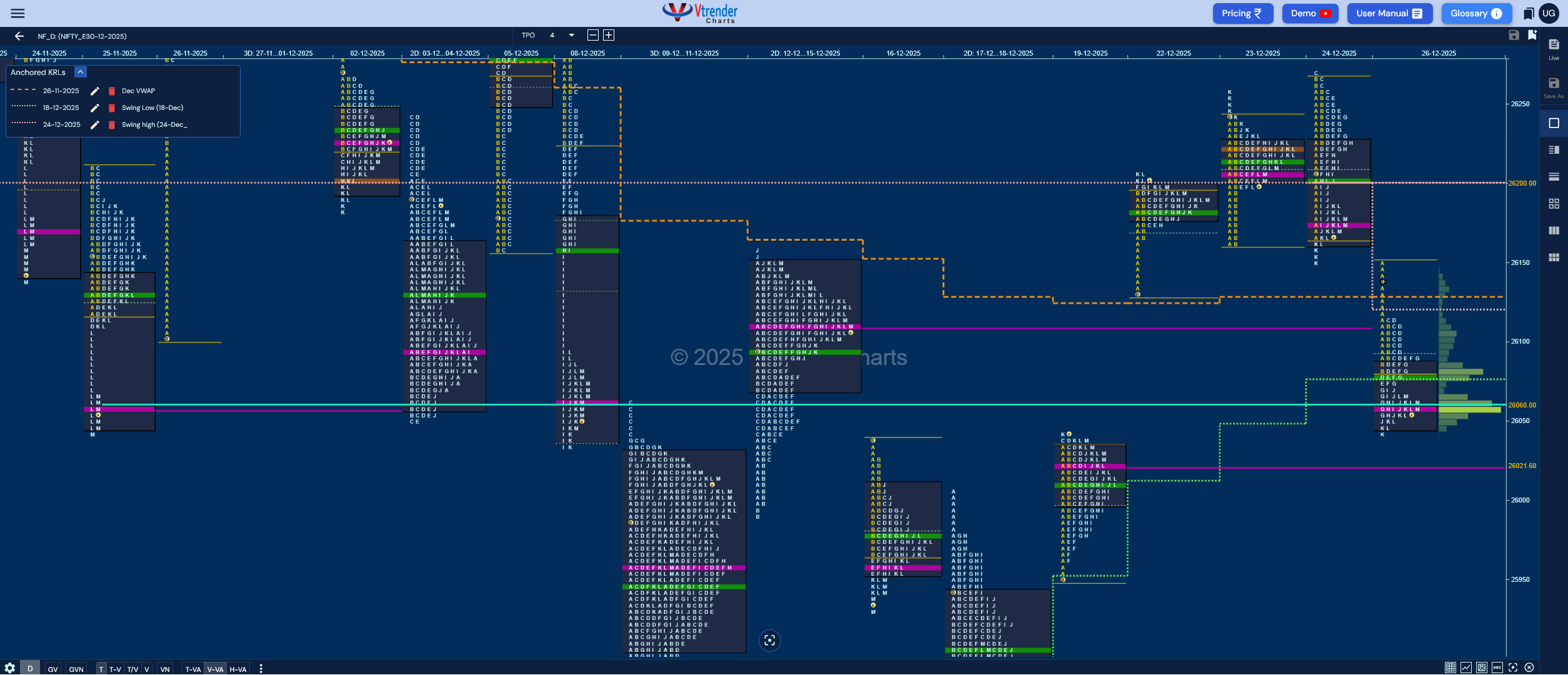Screen dimensions: 1568x675
Task: Go back using the left arrow
Action: tap(19, 36)
